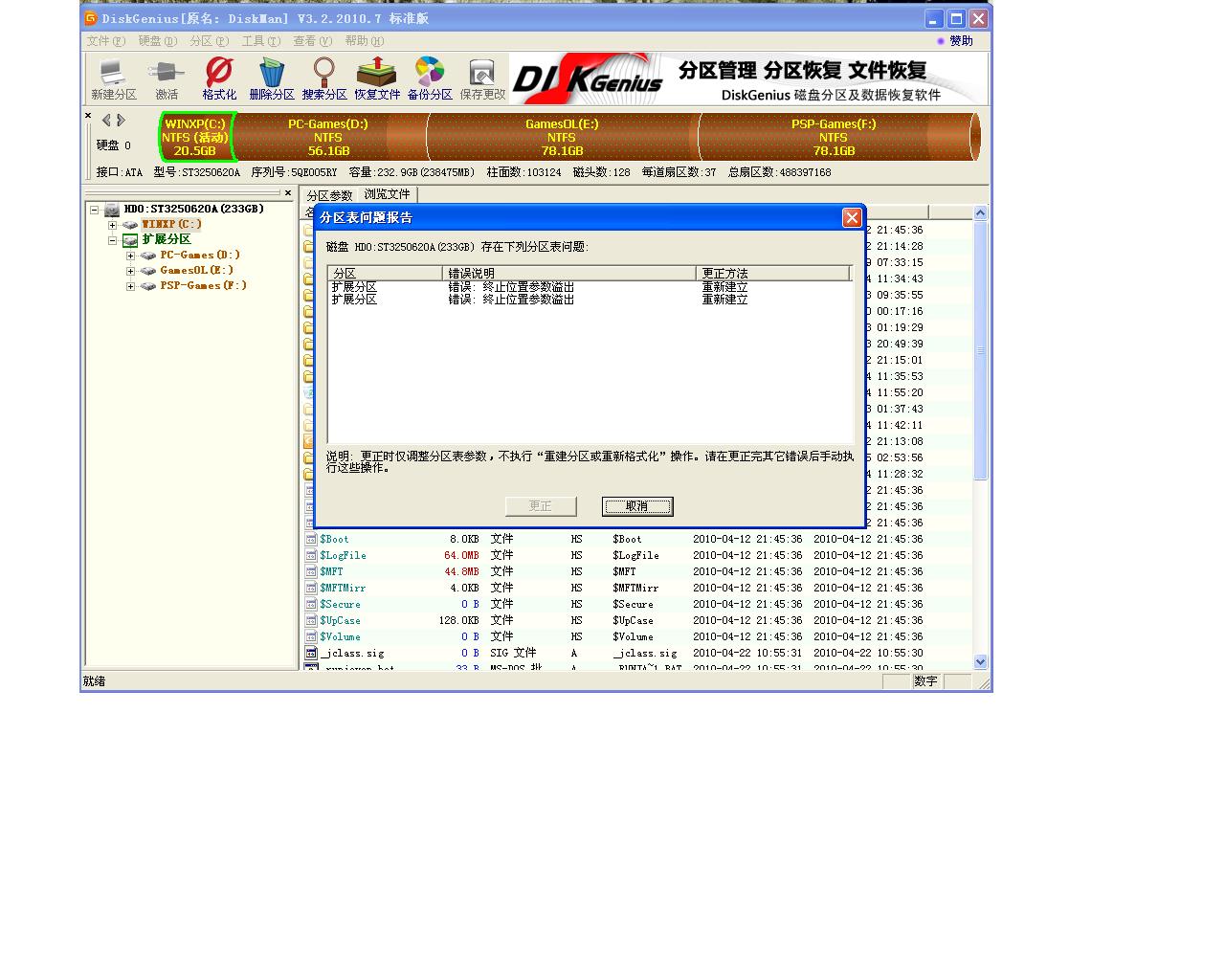Click the 取消 button in the dialog
This screenshot has height=980, width=1225.
637,506
